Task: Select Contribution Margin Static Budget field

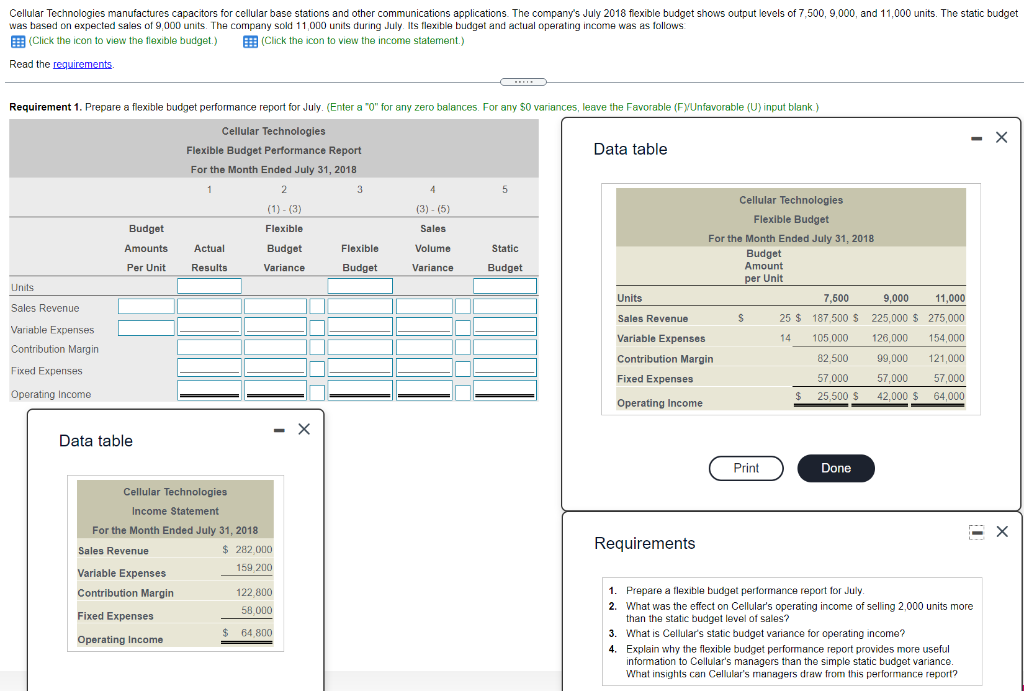Action: (505, 347)
